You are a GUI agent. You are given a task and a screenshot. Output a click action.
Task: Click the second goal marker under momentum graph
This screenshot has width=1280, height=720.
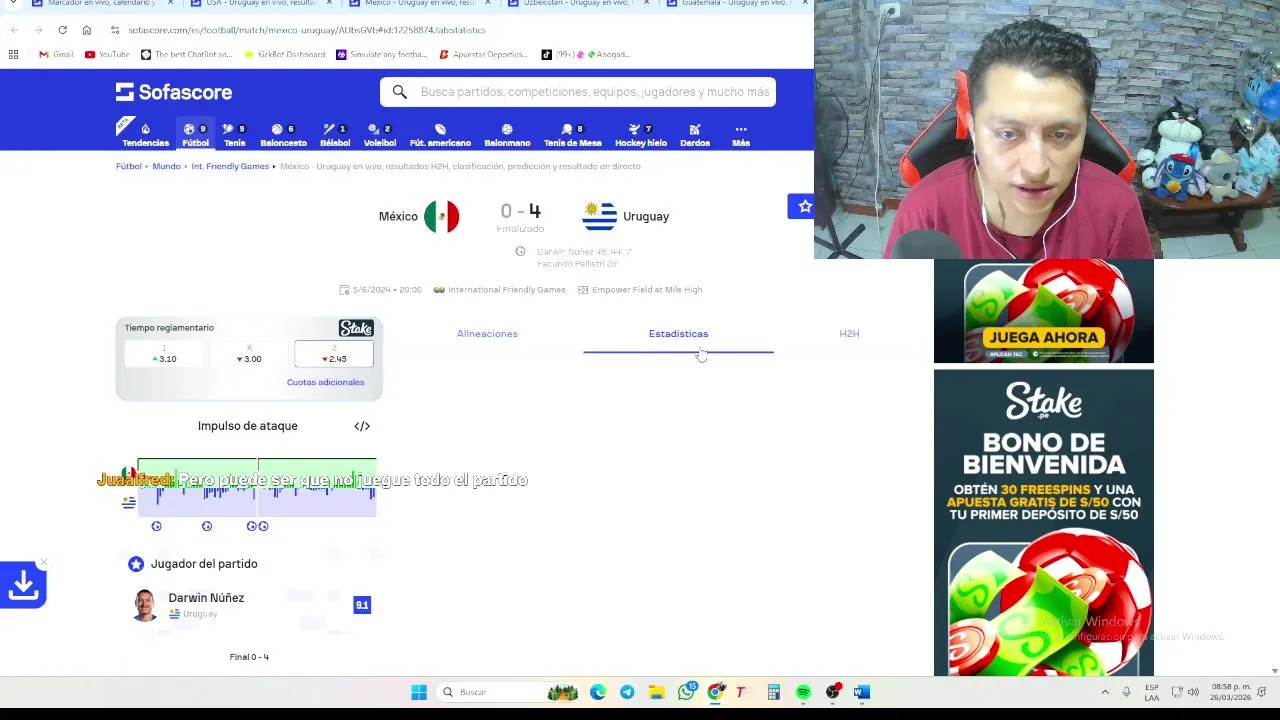tap(207, 526)
